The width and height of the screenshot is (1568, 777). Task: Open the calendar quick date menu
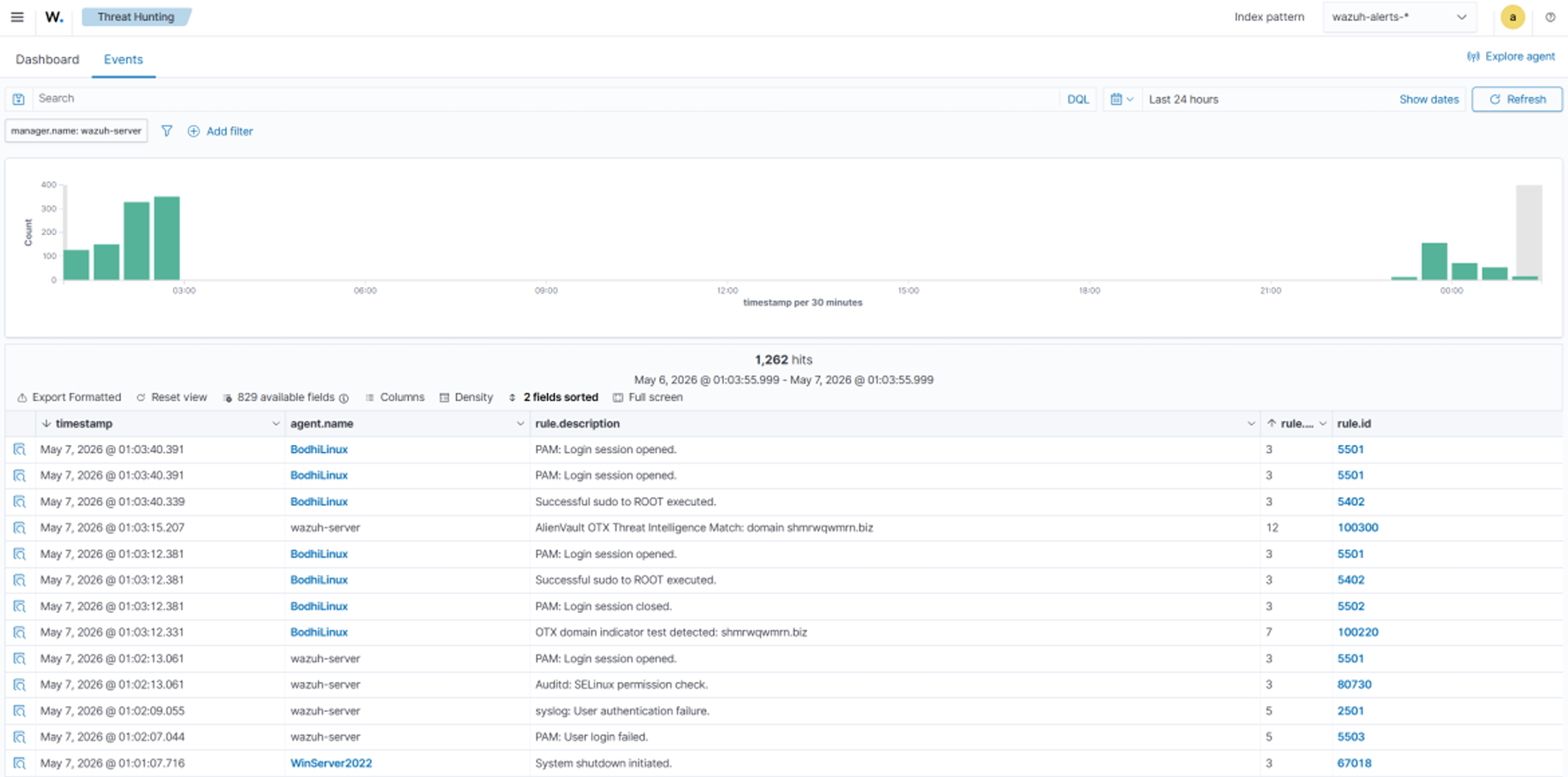1122,99
